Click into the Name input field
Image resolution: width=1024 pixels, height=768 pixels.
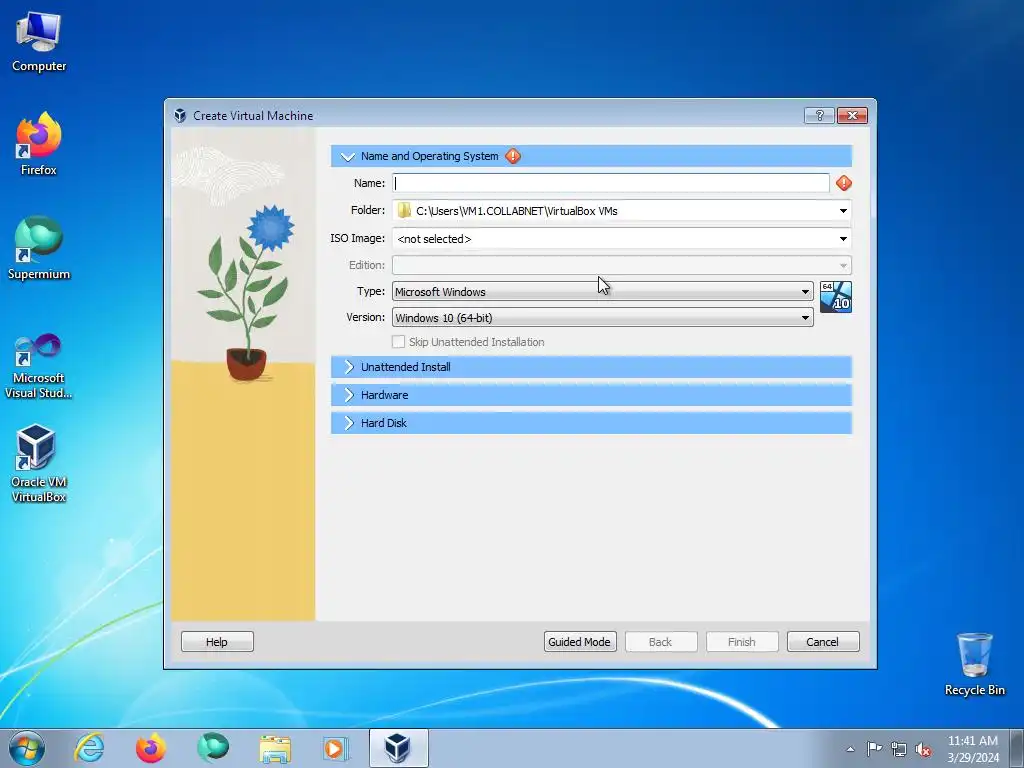coord(611,183)
